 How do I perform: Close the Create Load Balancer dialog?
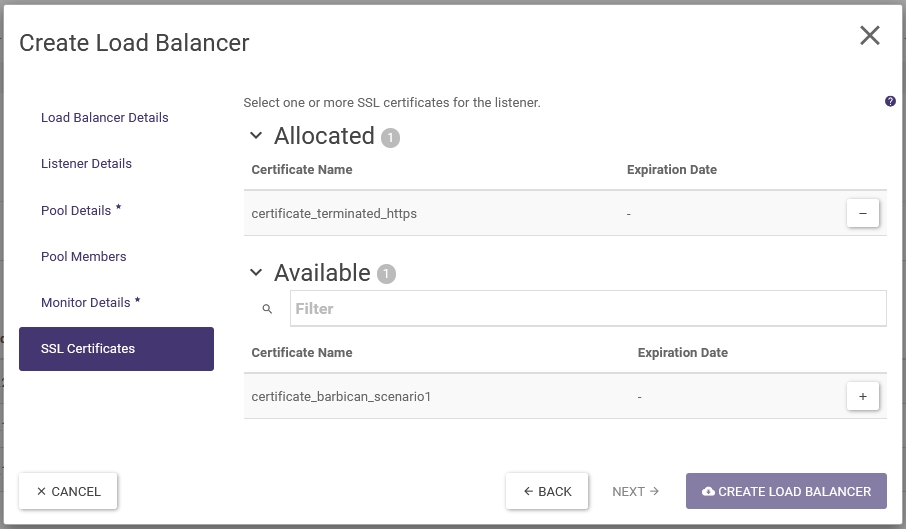click(x=869, y=36)
